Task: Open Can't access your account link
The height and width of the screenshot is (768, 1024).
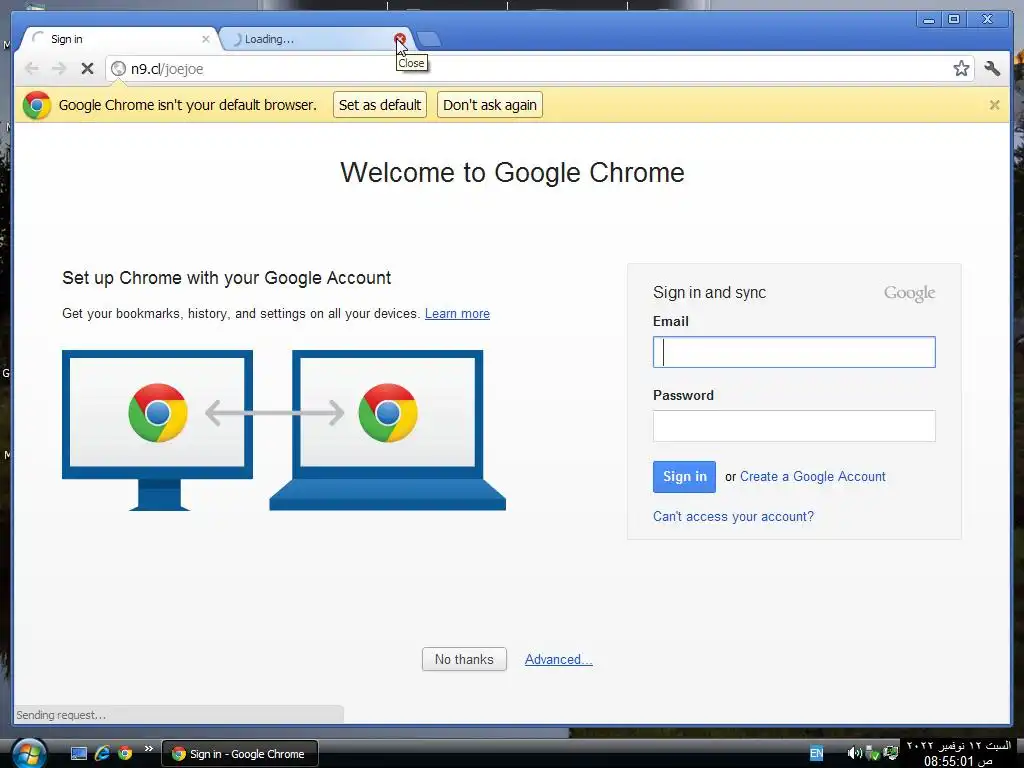Action: click(733, 517)
